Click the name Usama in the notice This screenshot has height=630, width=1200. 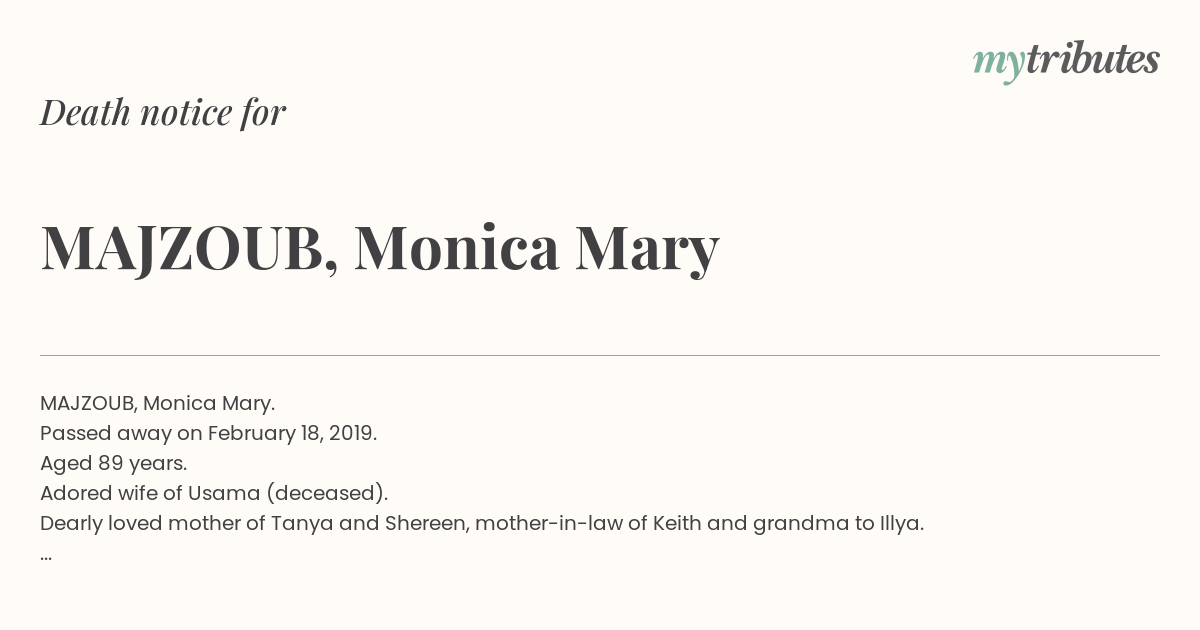pos(226,493)
